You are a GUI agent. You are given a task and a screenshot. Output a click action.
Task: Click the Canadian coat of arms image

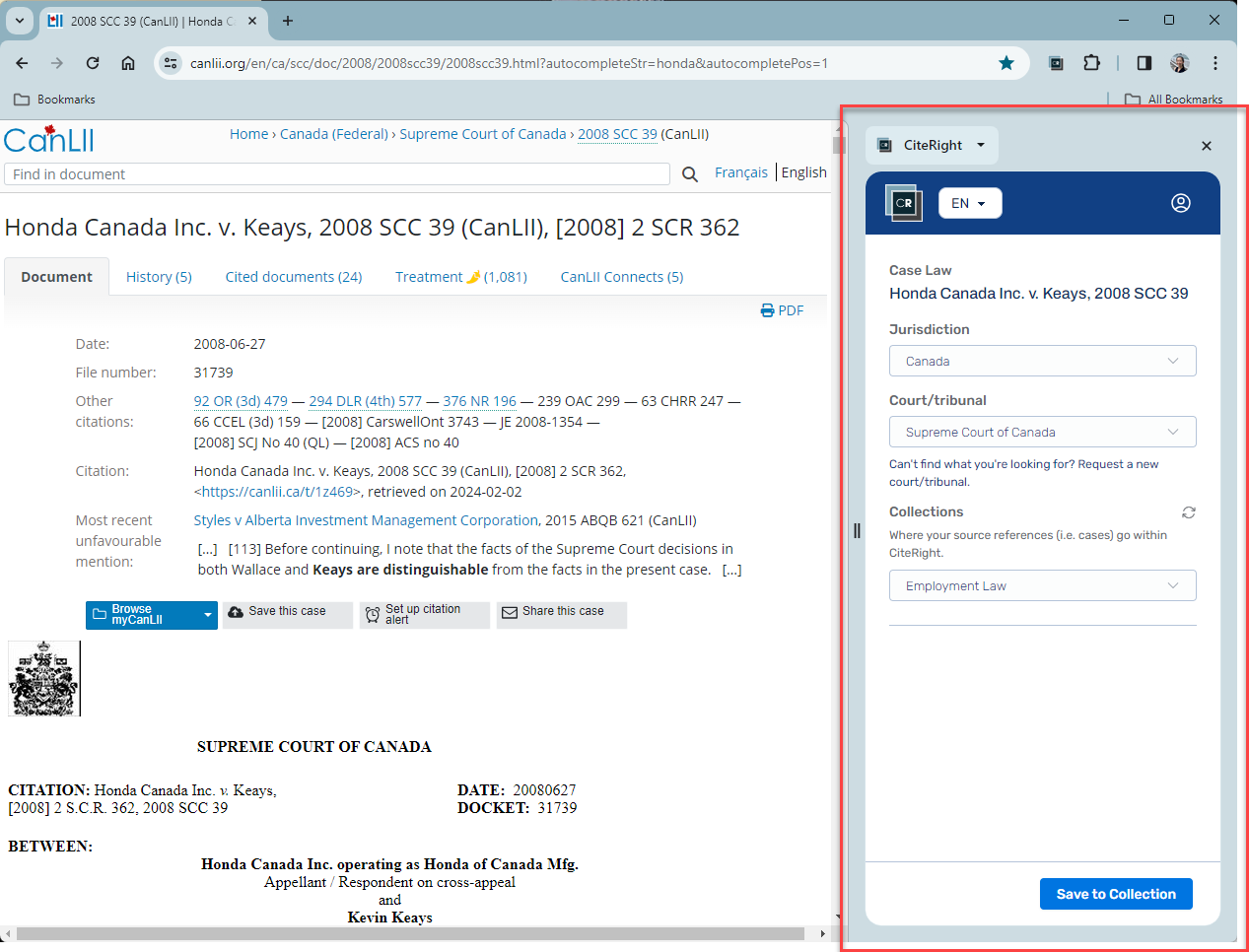44,679
